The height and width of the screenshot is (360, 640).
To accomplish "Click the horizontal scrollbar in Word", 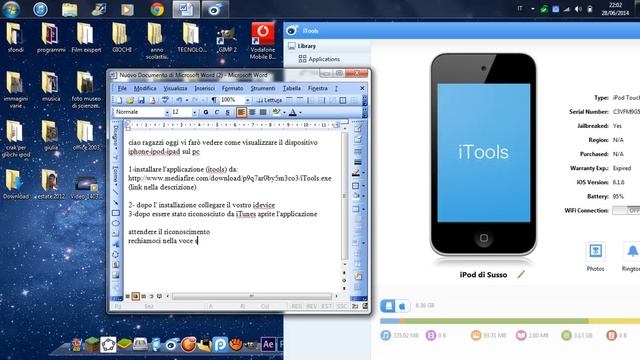I will (251, 296).
